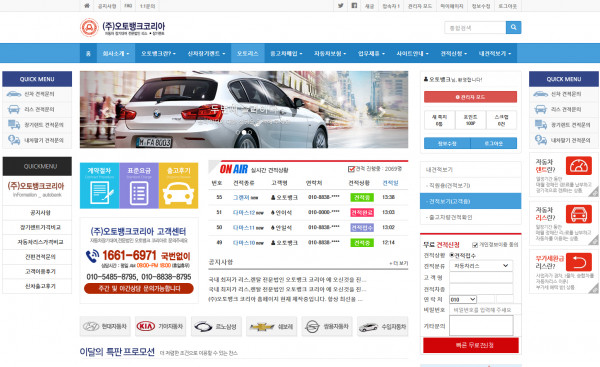Focus the 고객명 input field
The image size is (600, 367).
click(481, 277)
